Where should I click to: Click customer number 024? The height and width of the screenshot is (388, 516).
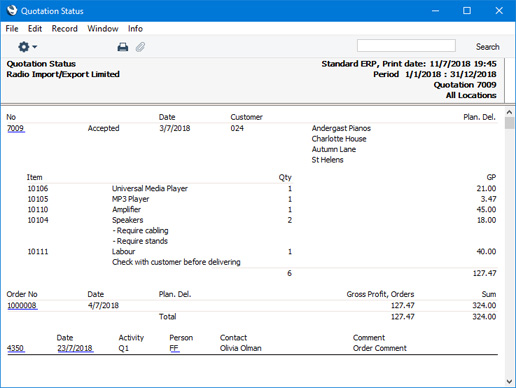(237, 128)
